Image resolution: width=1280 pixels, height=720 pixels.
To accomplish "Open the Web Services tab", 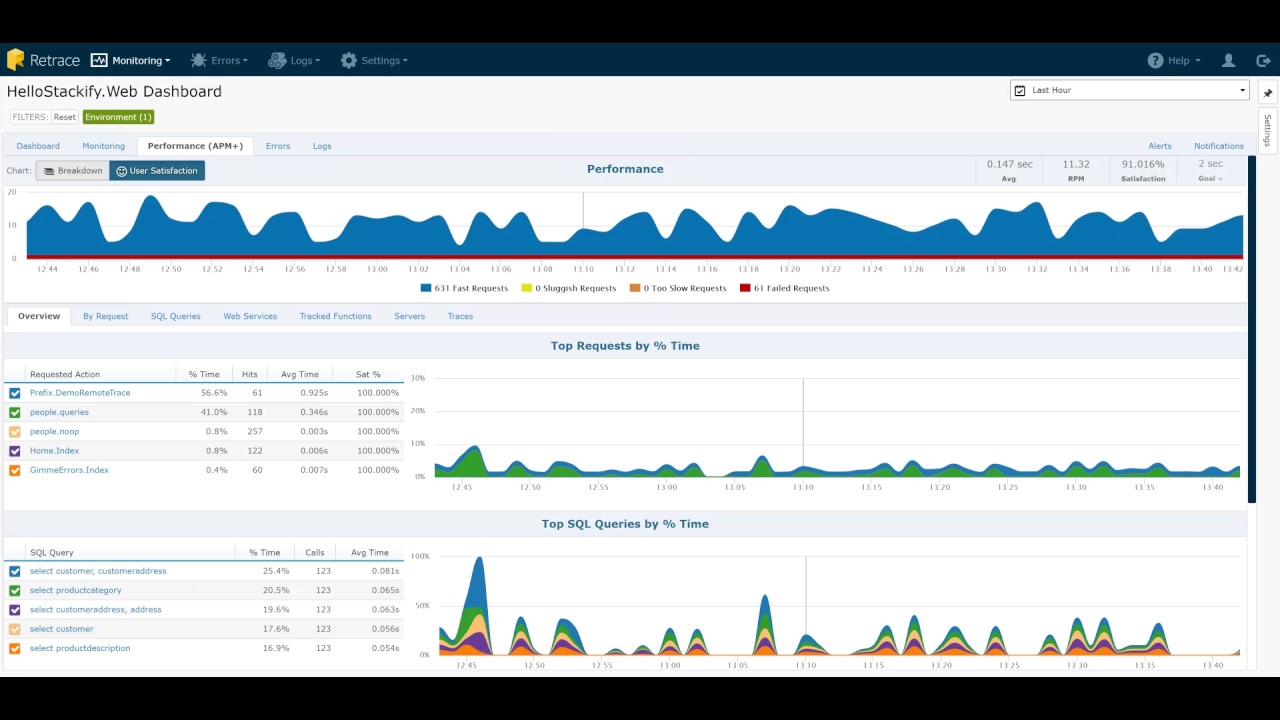I will 250,316.
